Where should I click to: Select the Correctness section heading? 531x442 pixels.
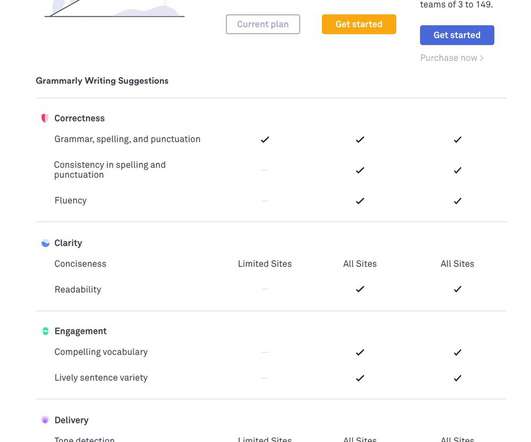pyautogui.click(x=79, y=118)
